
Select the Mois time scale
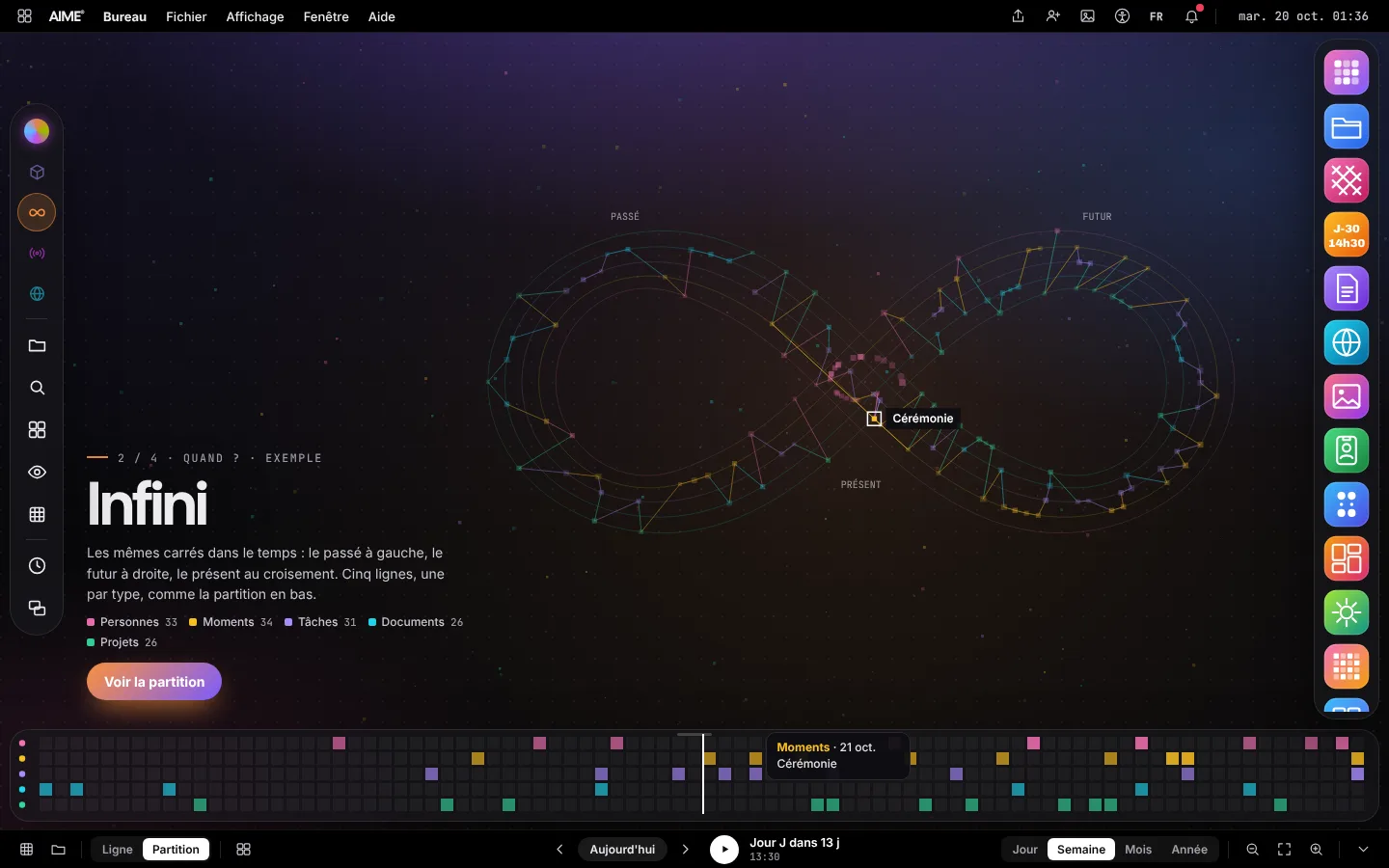coord(1138,850)
